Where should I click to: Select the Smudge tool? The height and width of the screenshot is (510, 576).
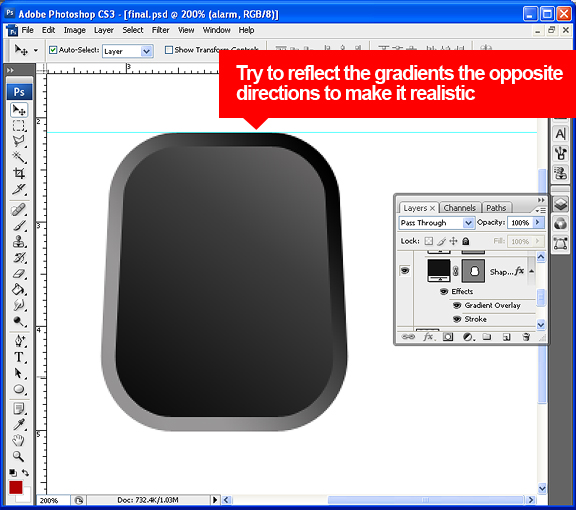pyautogui.click(x=19, y=305)
